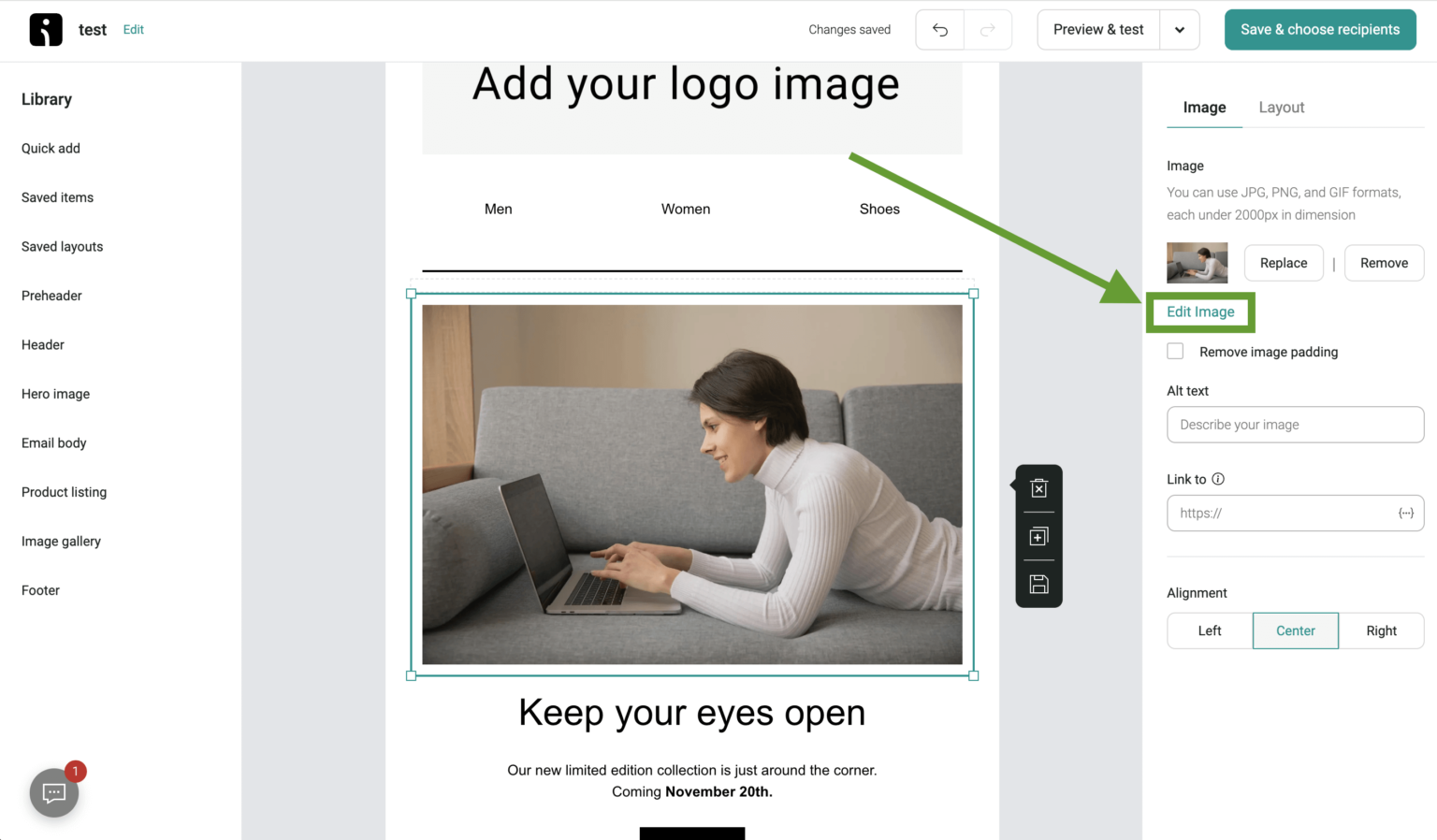Delete the selected image block using the trash icon
Screen dimensions: 1437x840
pyautogui.click(x=1038, y=487)
